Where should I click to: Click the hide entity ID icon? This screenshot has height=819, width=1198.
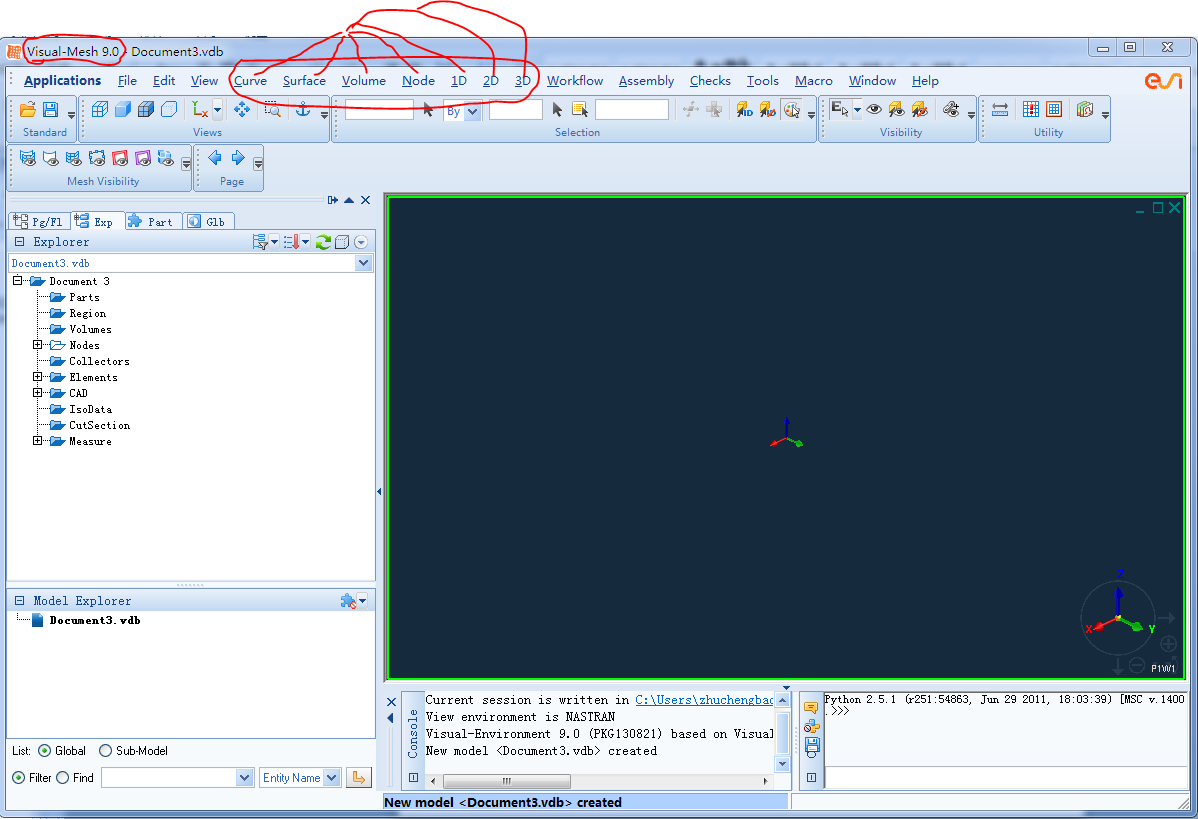pos(768,110)
